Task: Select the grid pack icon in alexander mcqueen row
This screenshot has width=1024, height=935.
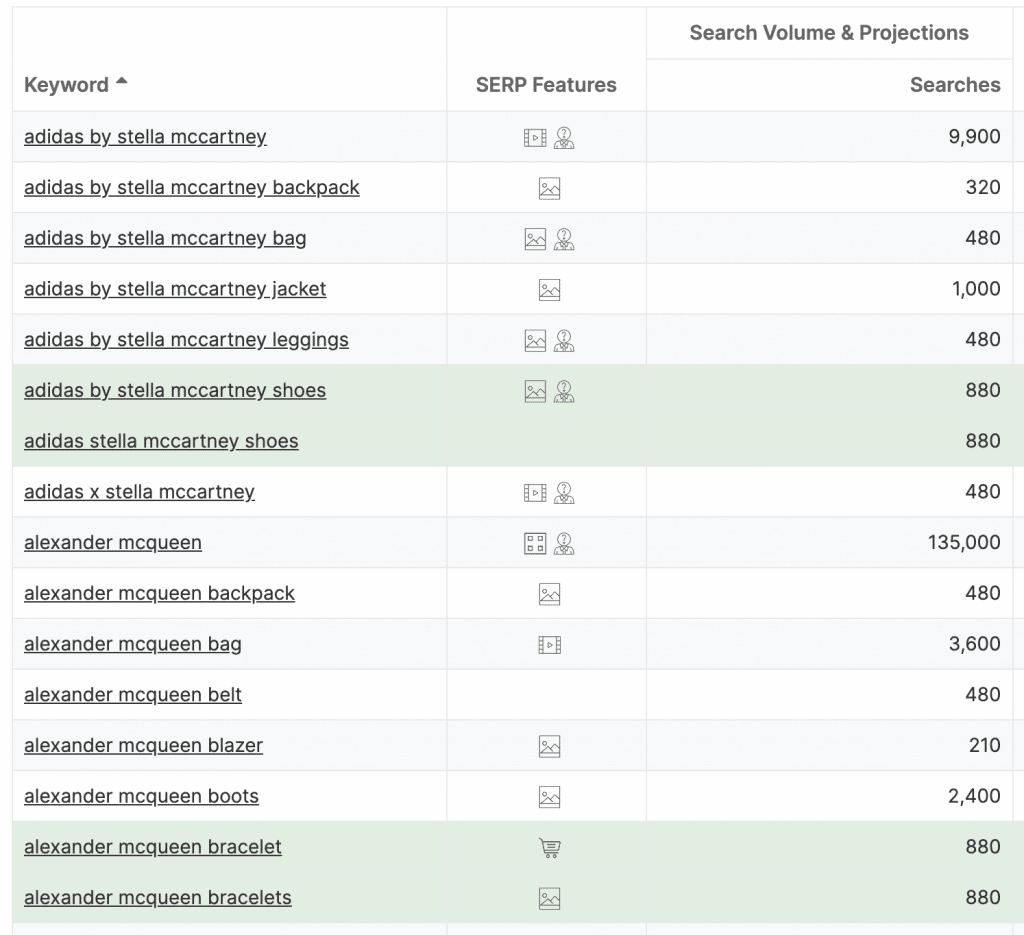Action: tap(535, 544)
